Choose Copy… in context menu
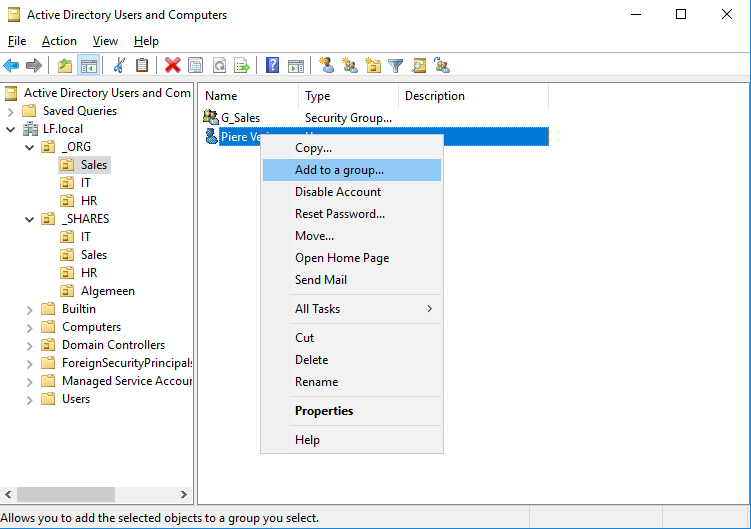This screenshot has height=529, width=751. click(352, 148)
